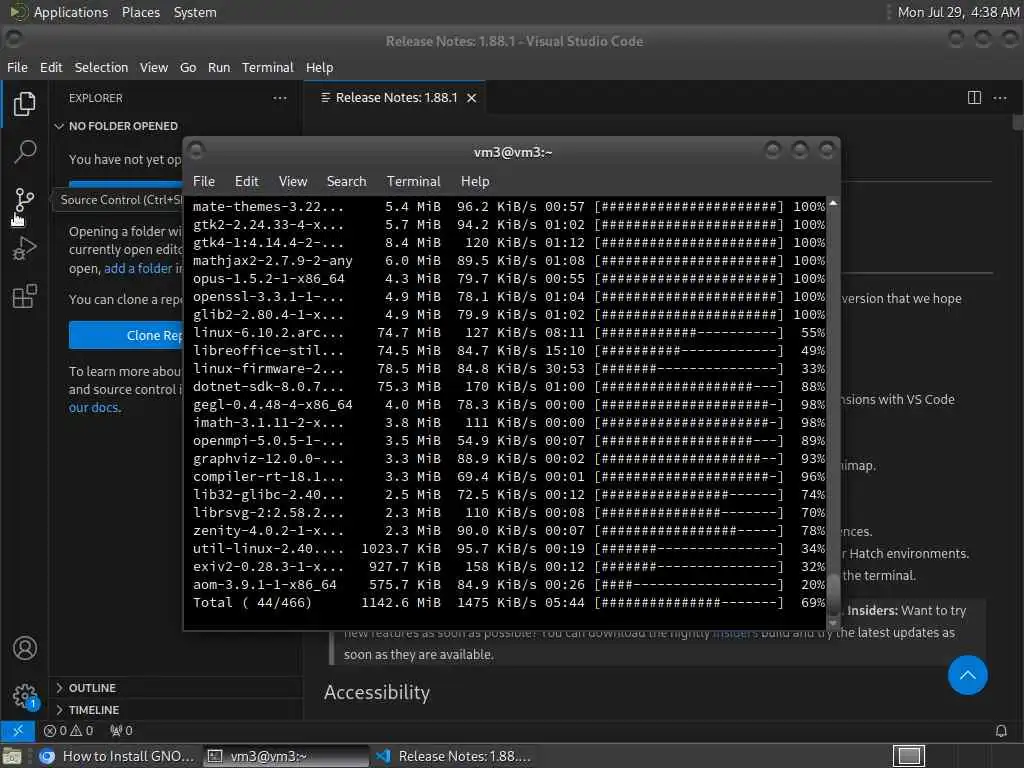1024x768 pixels.
Task: Switch to Release Notes taskbar window
Action: point(453,756)
